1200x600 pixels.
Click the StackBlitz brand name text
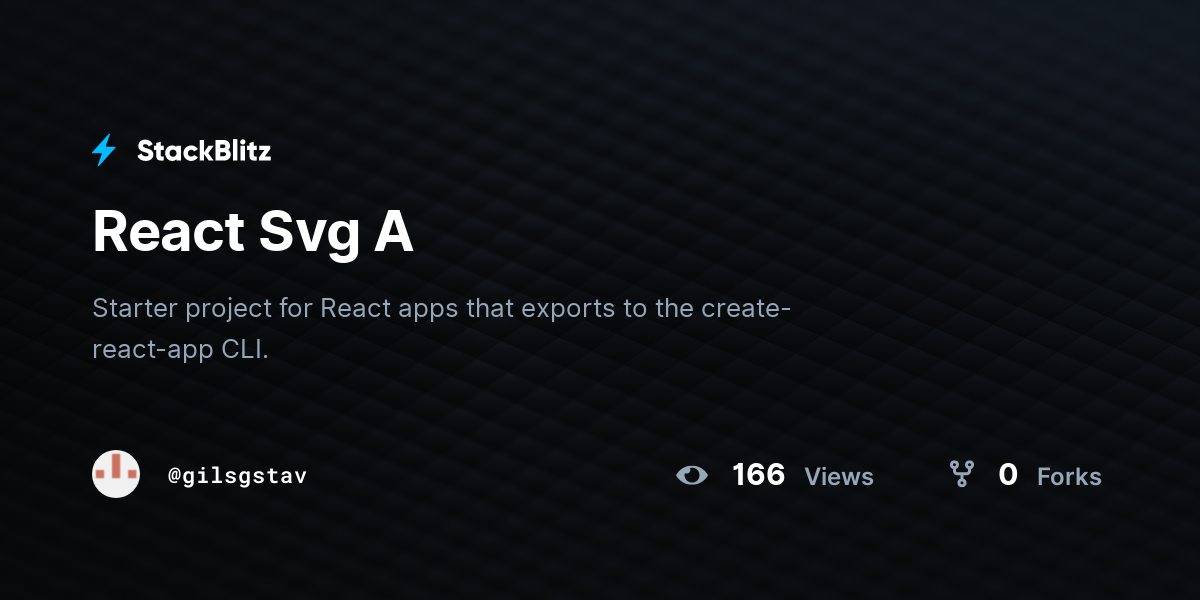[204, 151]
